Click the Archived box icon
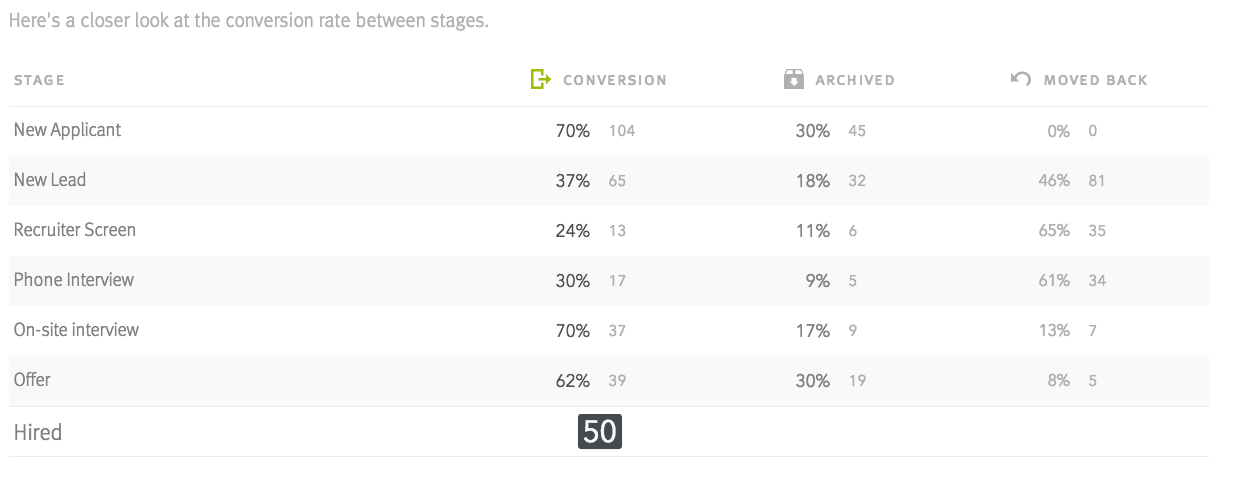This screenshot has width=1238, height=485. (x=794, y=79)
